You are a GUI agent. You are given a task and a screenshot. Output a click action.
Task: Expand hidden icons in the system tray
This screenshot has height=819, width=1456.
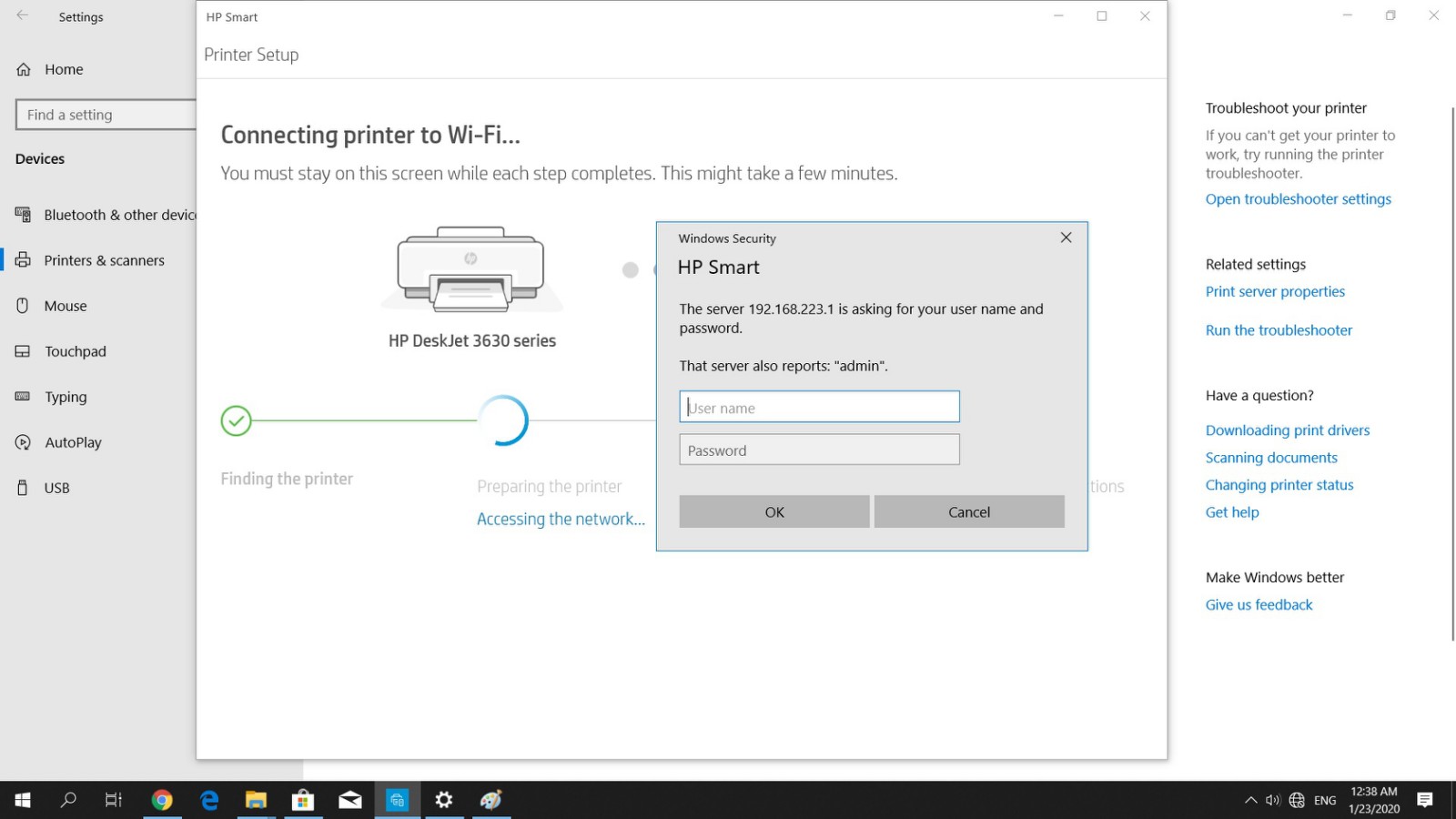(x=1250, y=800)
